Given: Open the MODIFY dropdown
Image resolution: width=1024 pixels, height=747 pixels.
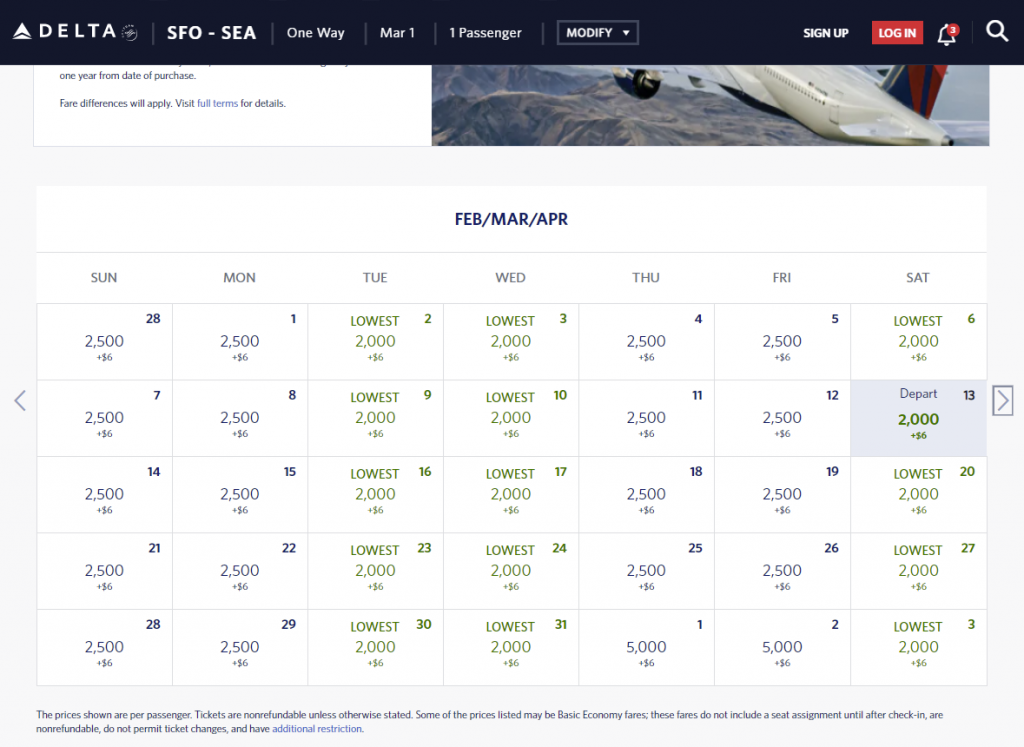Looking at the screenshot, I should point(597,32).
